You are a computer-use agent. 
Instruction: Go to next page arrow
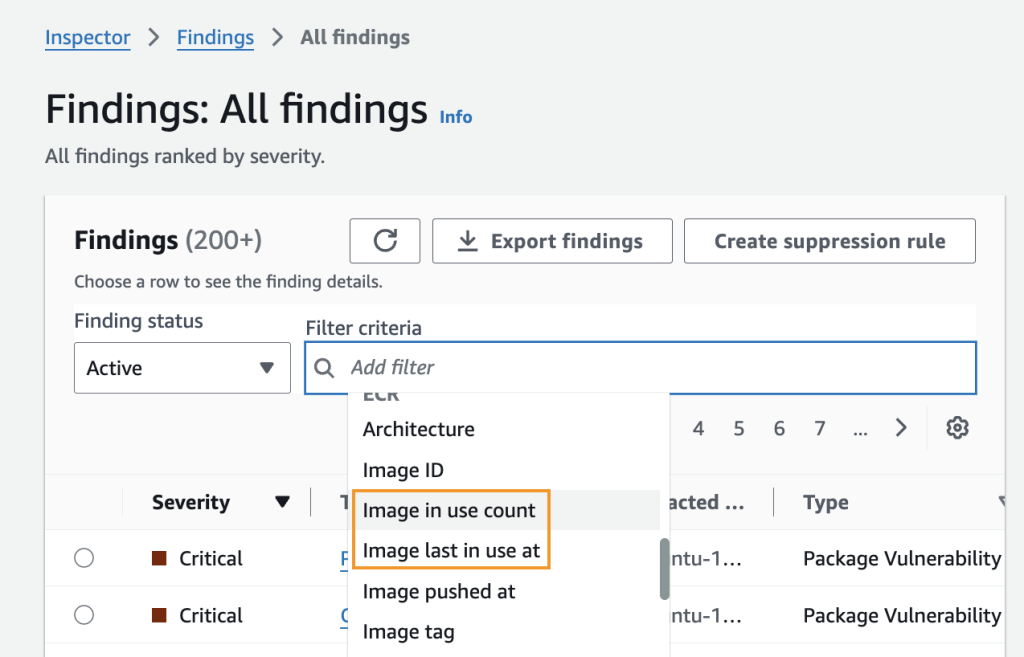point(901,428)
